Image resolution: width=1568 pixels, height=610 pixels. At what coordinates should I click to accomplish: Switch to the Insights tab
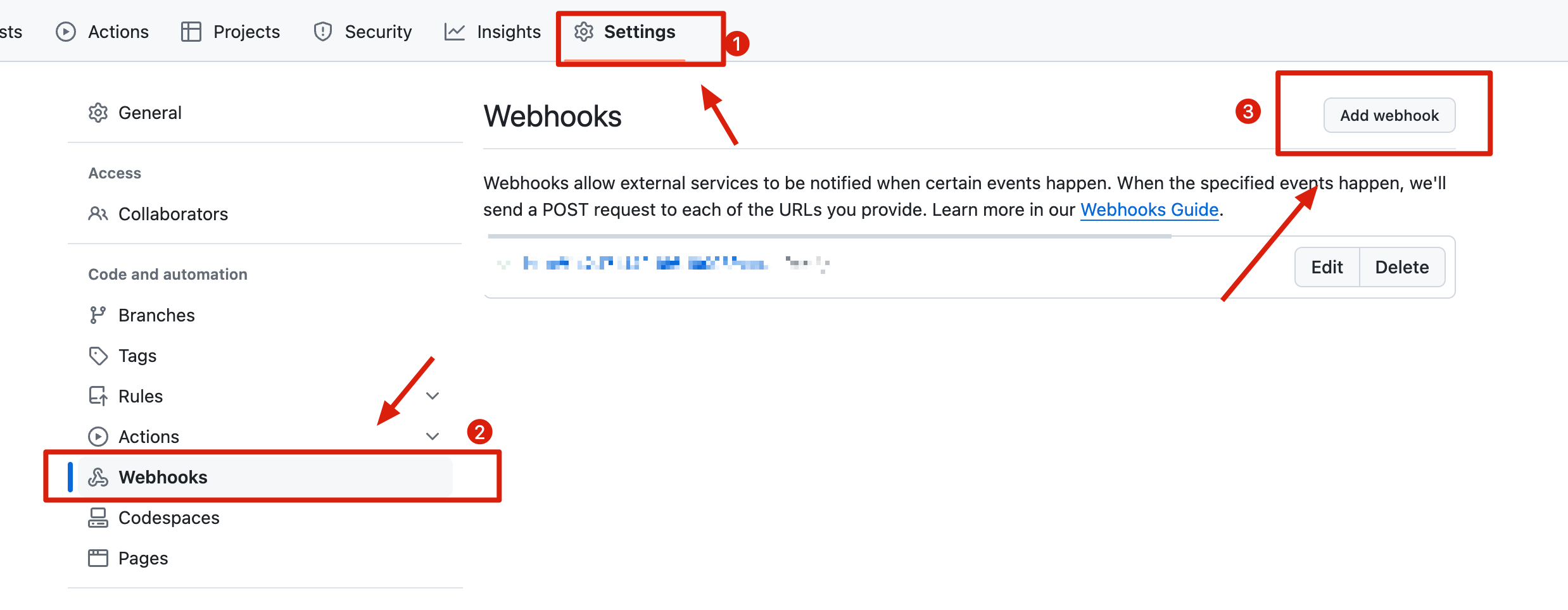493,32
